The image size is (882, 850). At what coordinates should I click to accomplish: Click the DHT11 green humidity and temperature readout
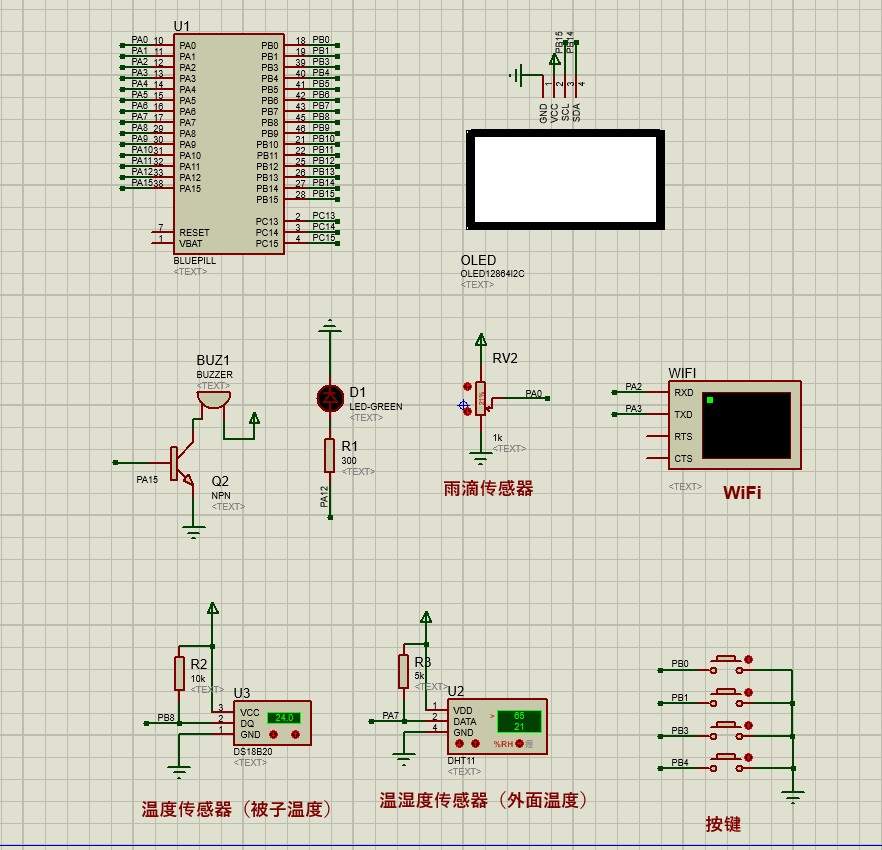click(x=519, y=721)
